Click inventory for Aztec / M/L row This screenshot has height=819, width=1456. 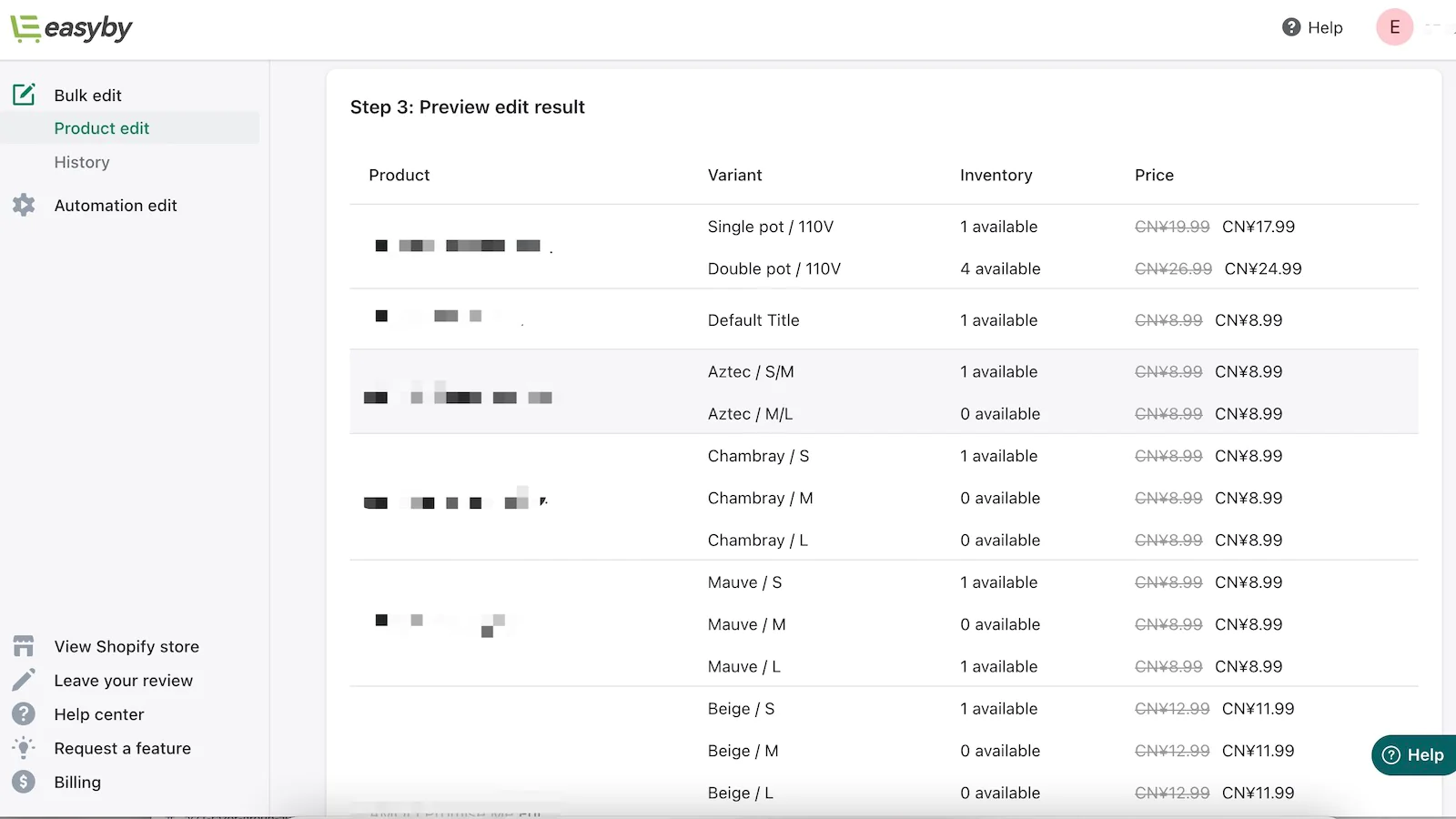pyautogui.click(x=1000, y=414)
